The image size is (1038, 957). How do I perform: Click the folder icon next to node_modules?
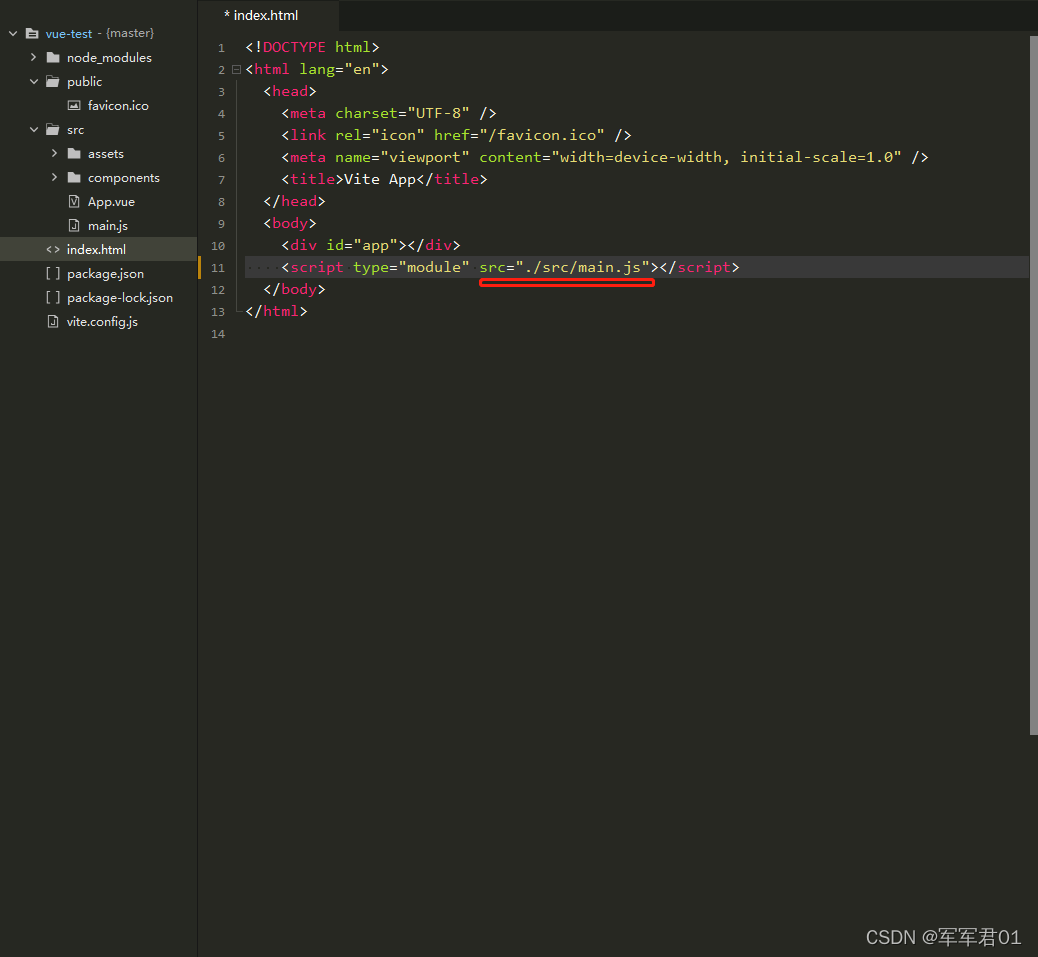52,57
